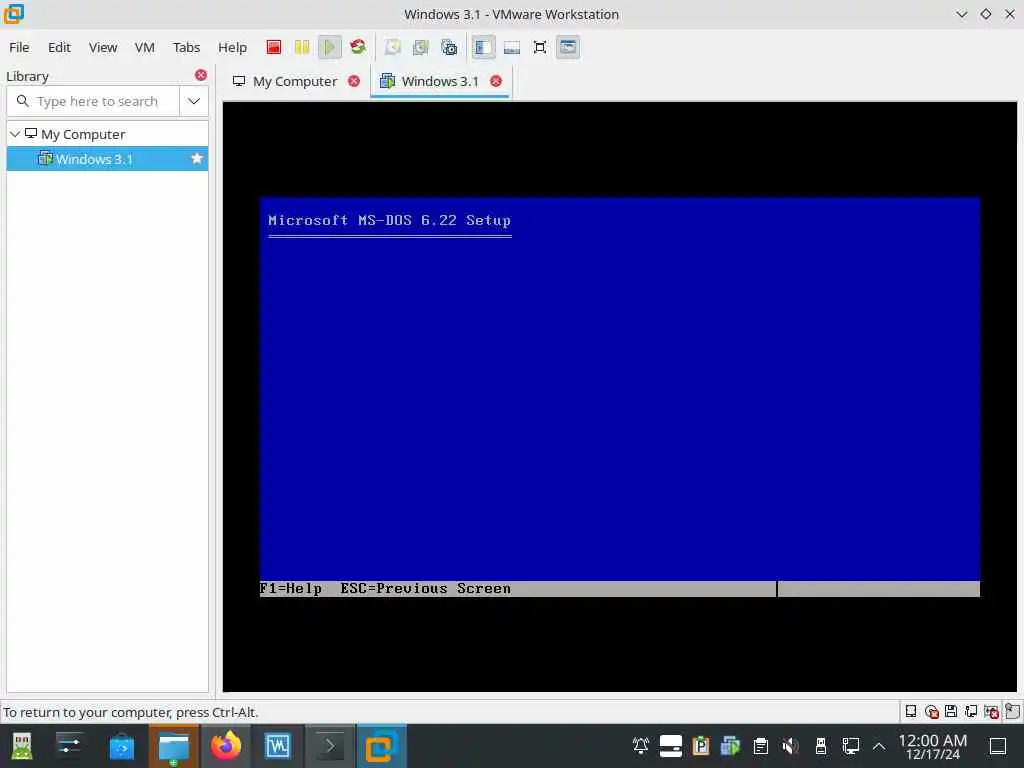Open removable devices USB tray icon
The height and width of the screenshot is (768, 1024).
point(821,745)
